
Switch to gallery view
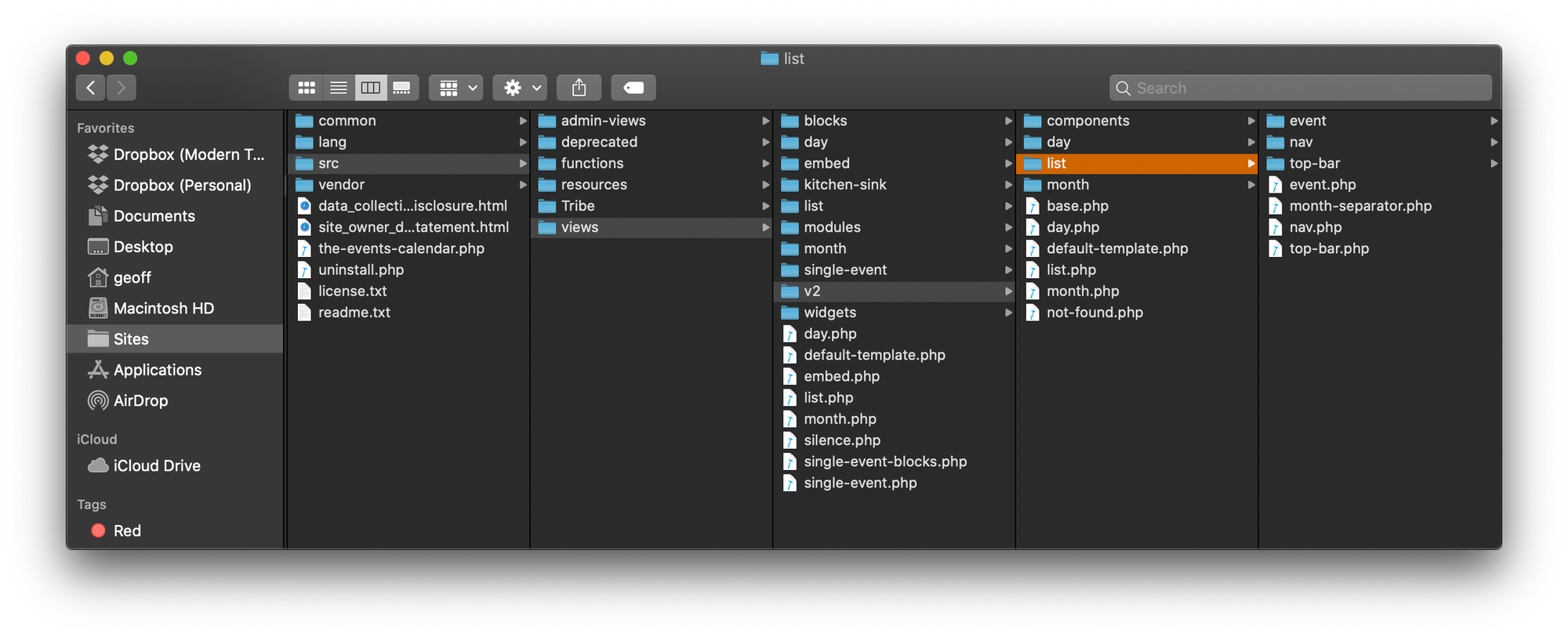coord(402,88)
